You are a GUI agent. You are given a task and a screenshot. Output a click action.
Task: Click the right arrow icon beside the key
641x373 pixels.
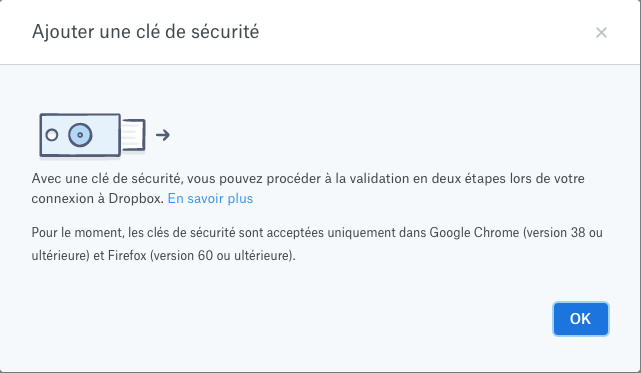coord(163,135)
